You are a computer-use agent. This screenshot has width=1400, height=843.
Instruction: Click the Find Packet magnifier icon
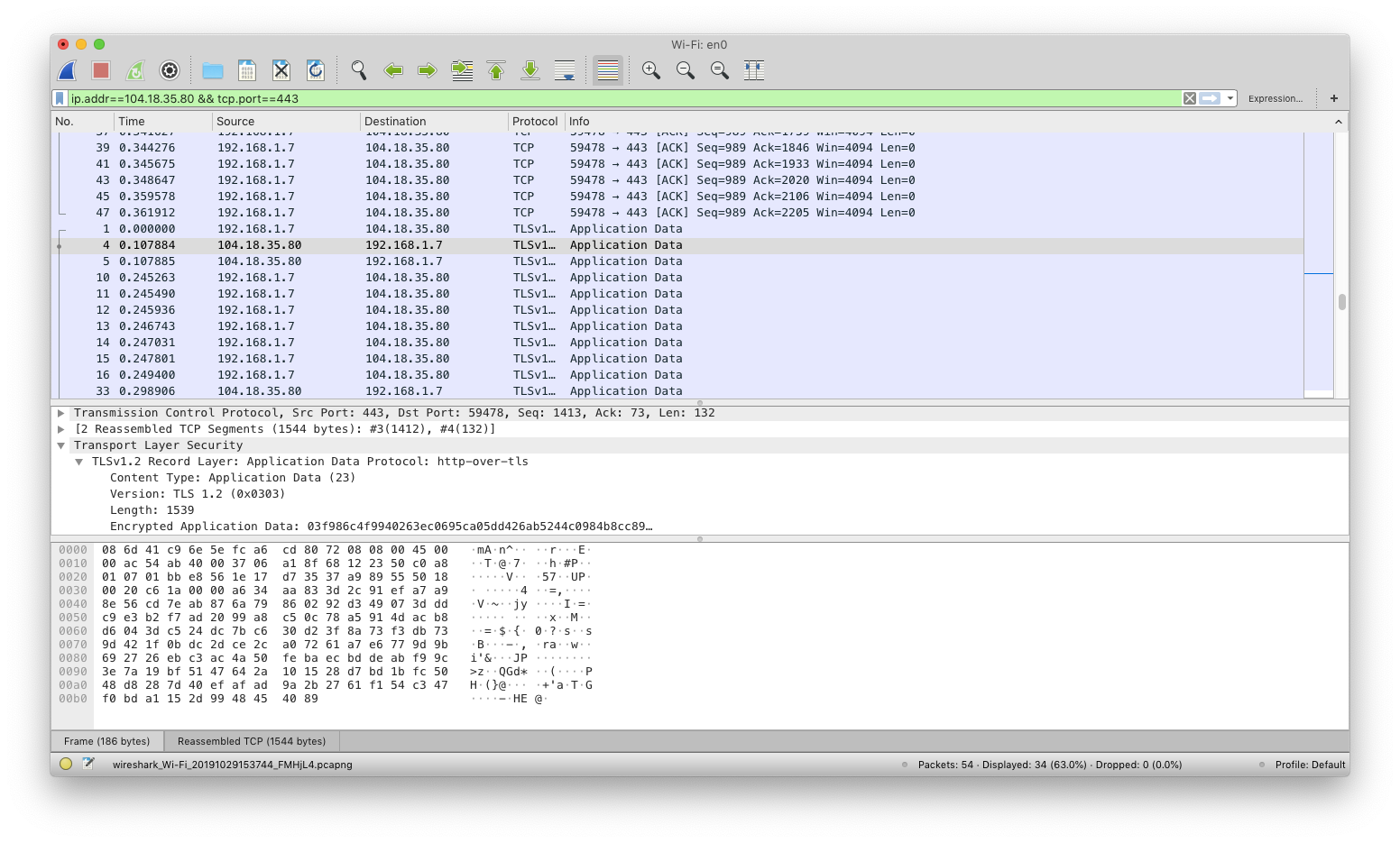click(x=359, y=70)
